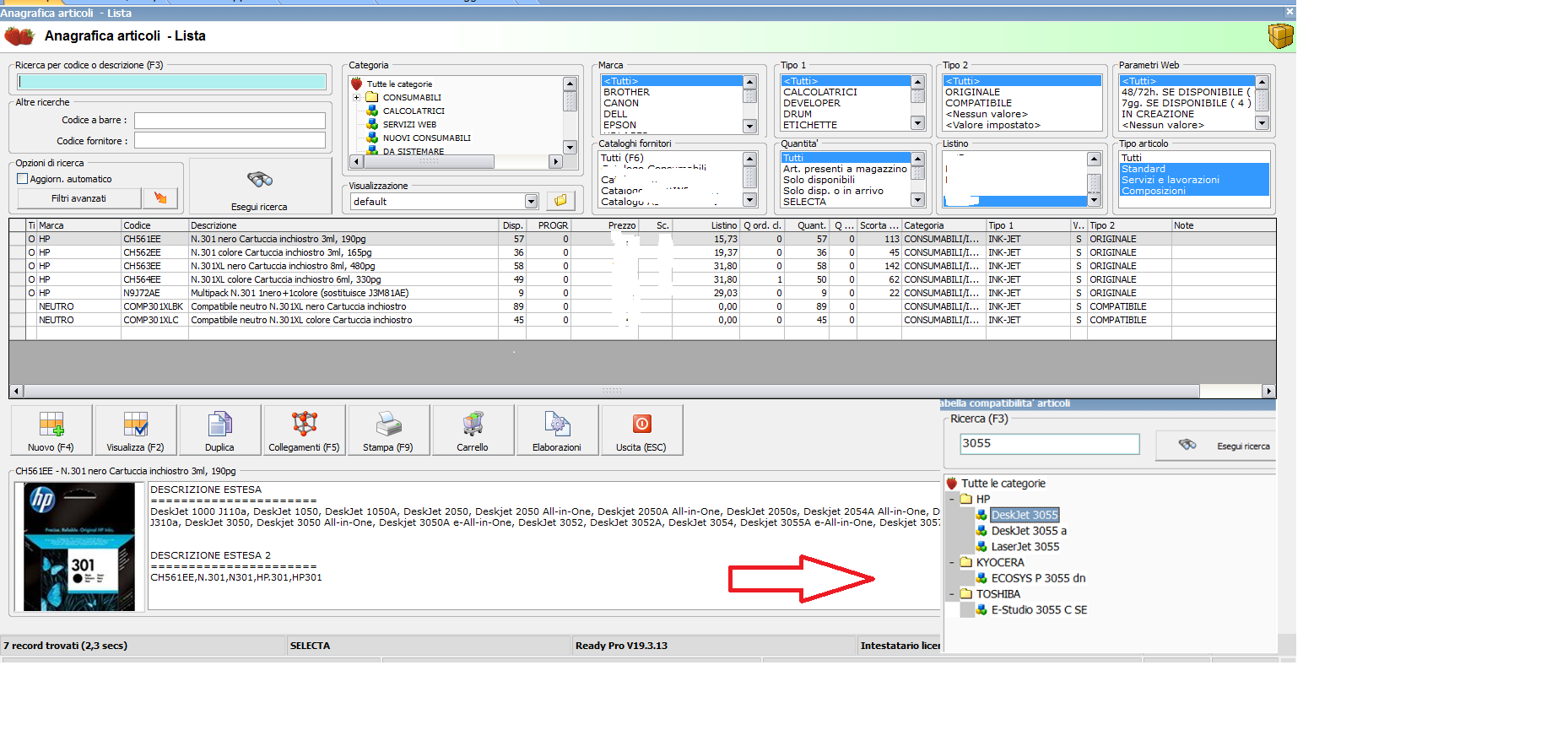Collapse the HP node in compatibility tree
This screenshot has height=741, width=1568.
(x=952, y=499)
